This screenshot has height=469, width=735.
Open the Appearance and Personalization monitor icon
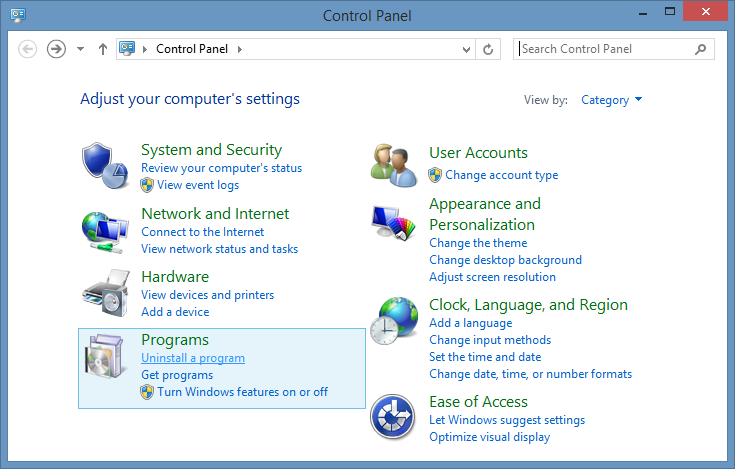394,223
